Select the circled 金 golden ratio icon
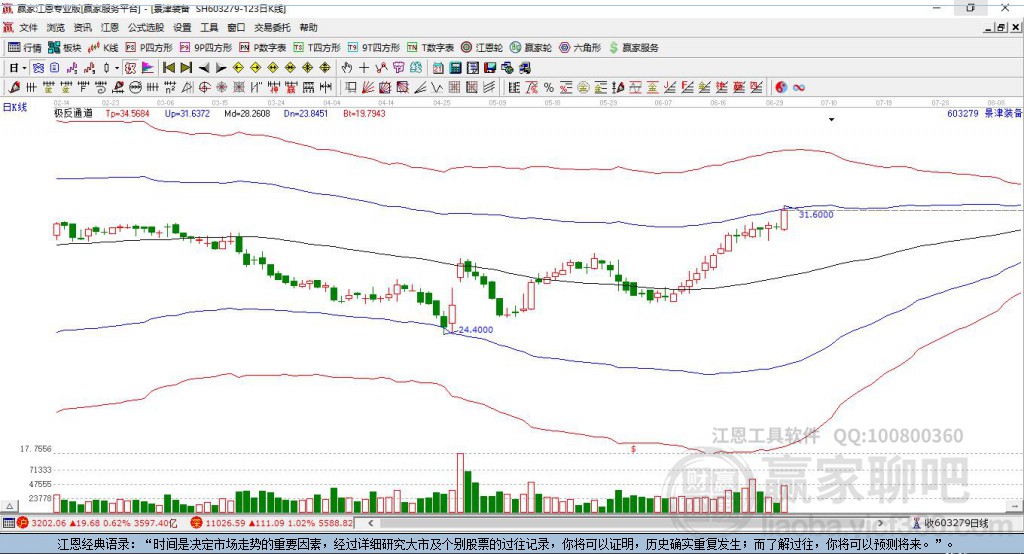Image resolution: width=1024 pixels, height=554 pixels. (x=583, y=87)
